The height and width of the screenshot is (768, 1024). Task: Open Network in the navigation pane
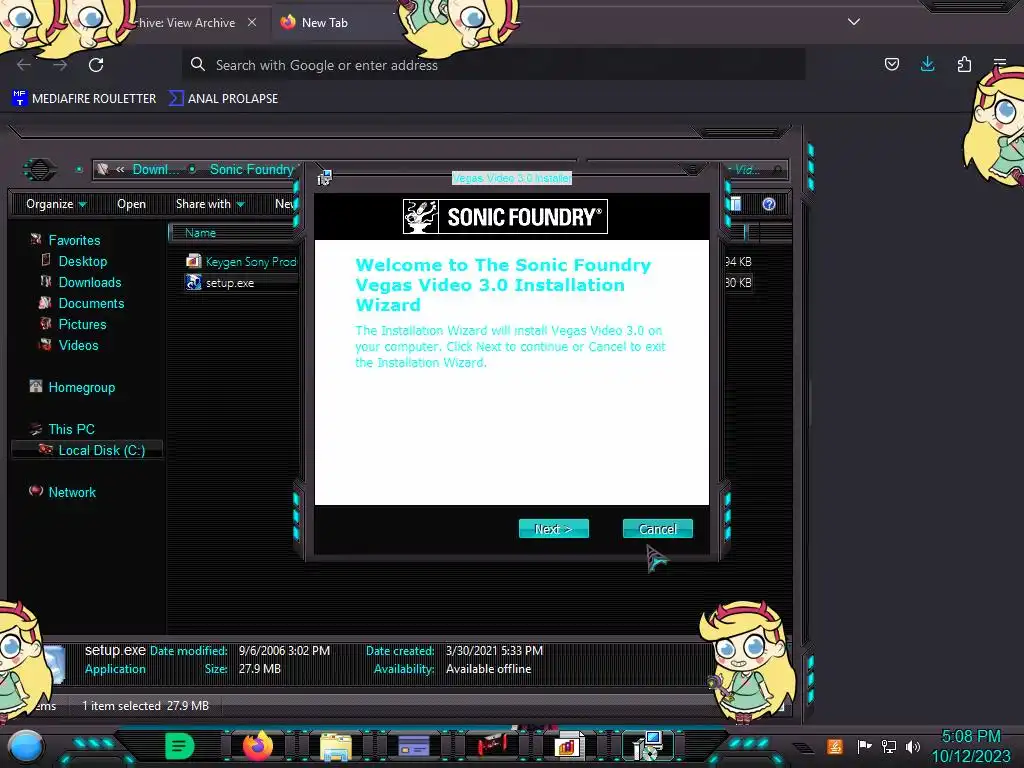point(72,492)
